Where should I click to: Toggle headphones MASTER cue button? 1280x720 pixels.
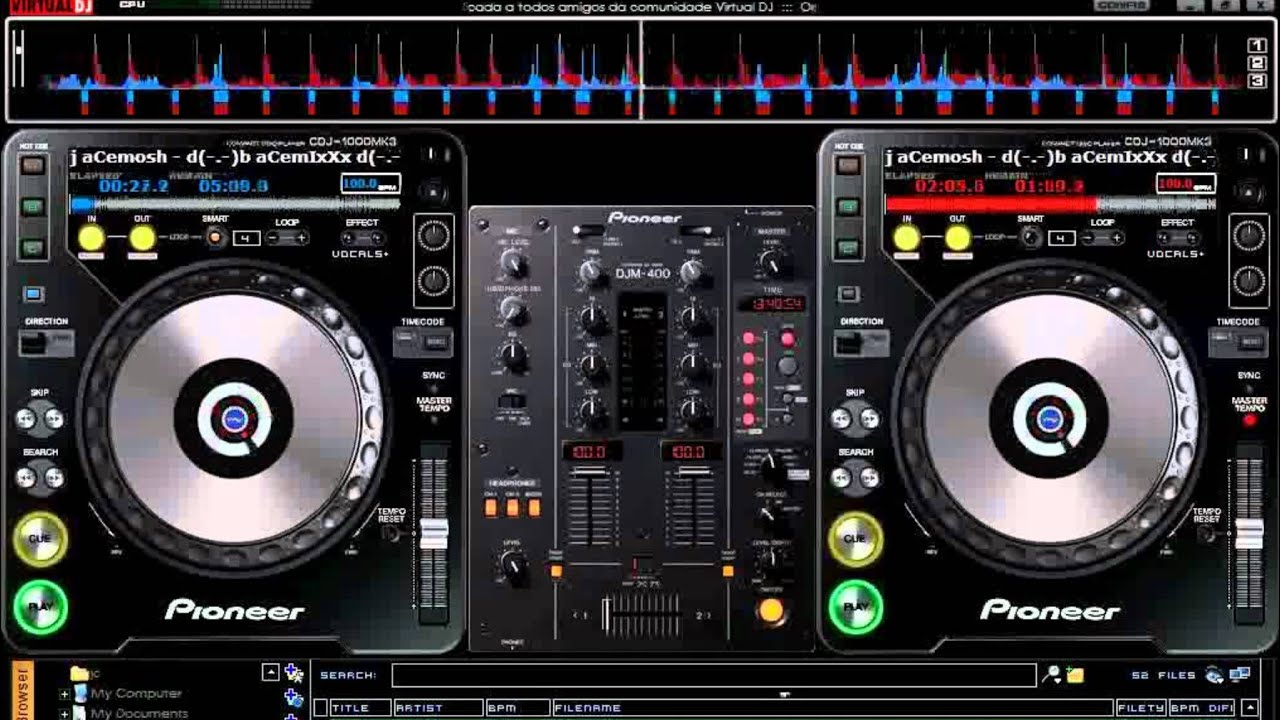(534, 507)
